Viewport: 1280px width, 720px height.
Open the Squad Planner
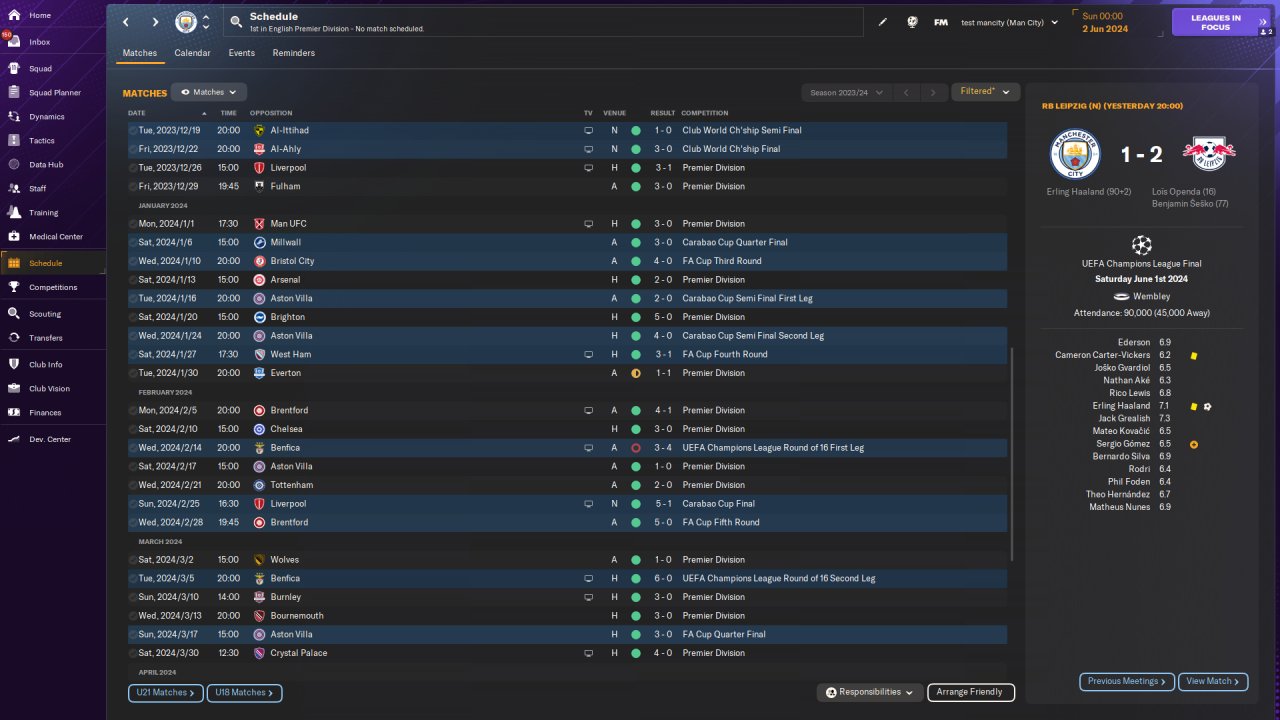52,92
